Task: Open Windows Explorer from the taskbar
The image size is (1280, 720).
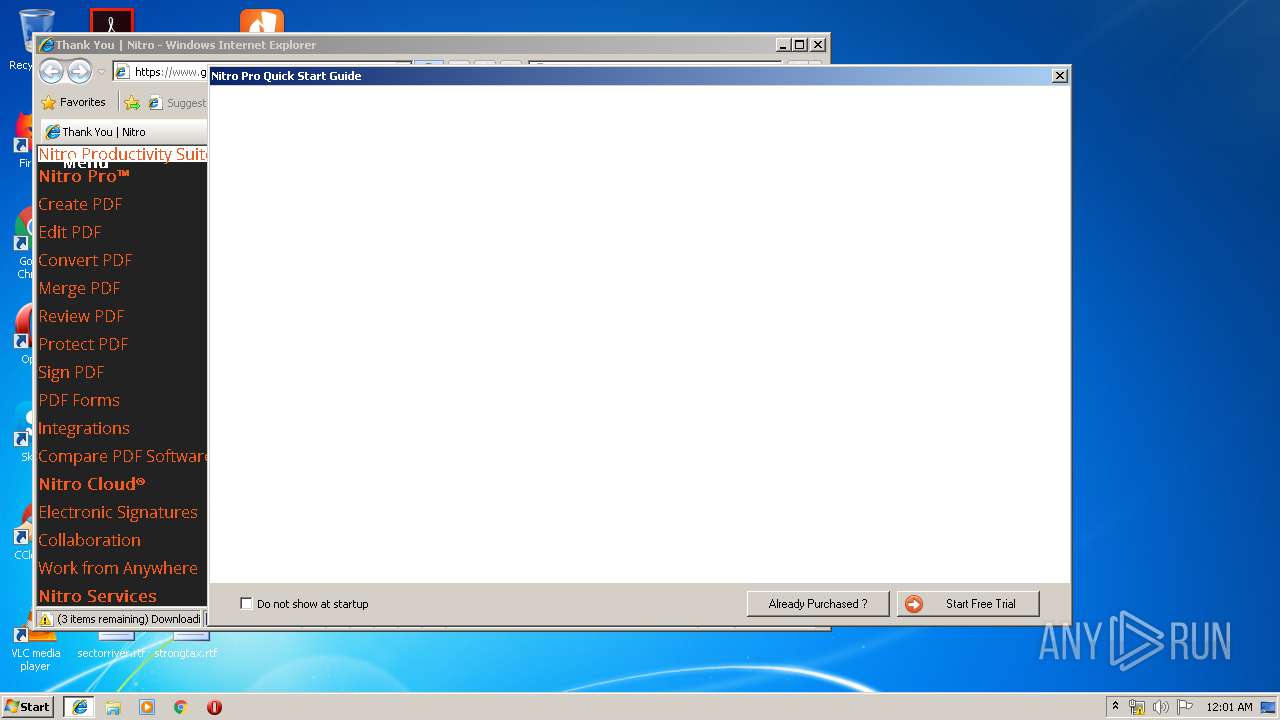Action: (x=113, y=707)
